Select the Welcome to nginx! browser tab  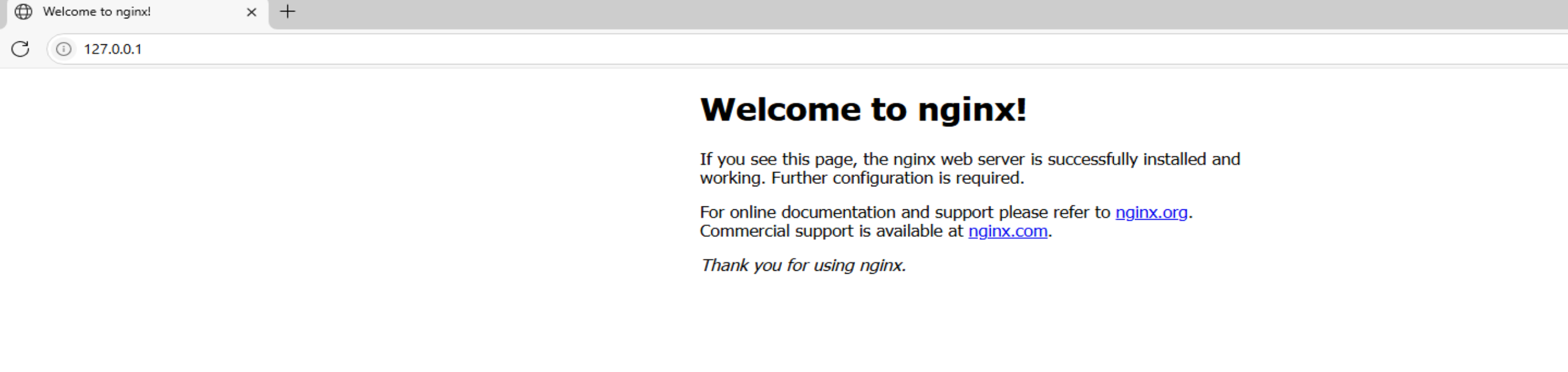[x=137, y=13]
